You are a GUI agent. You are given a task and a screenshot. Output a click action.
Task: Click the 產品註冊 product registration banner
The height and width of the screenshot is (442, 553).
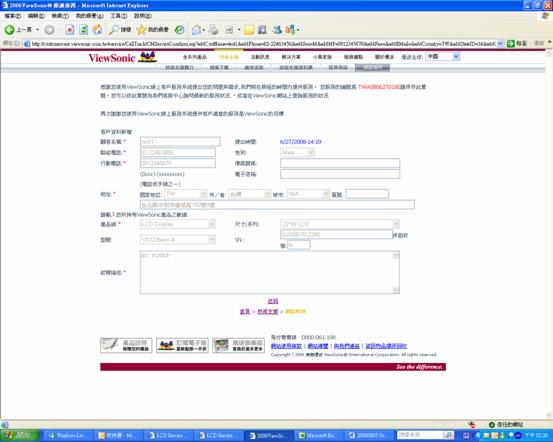126,345
